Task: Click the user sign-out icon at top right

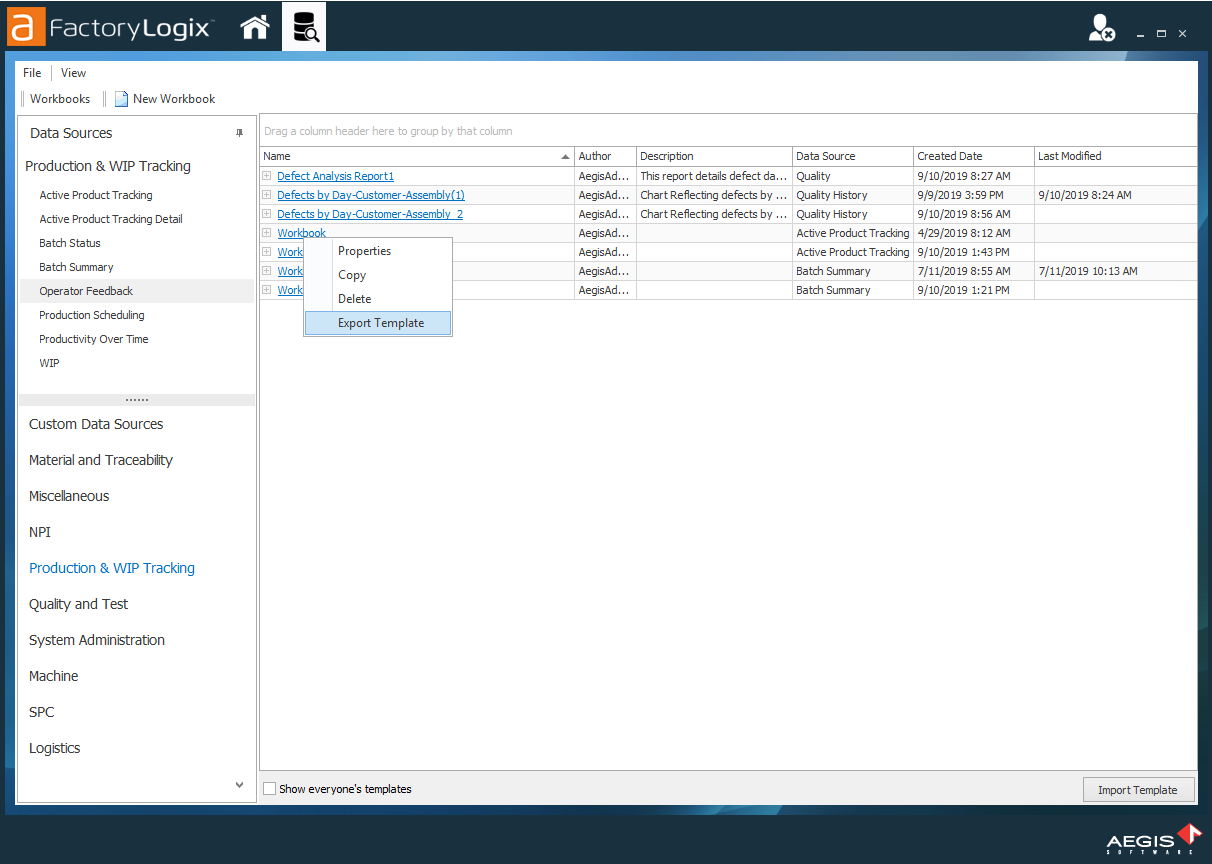Action: point(1101,29)
